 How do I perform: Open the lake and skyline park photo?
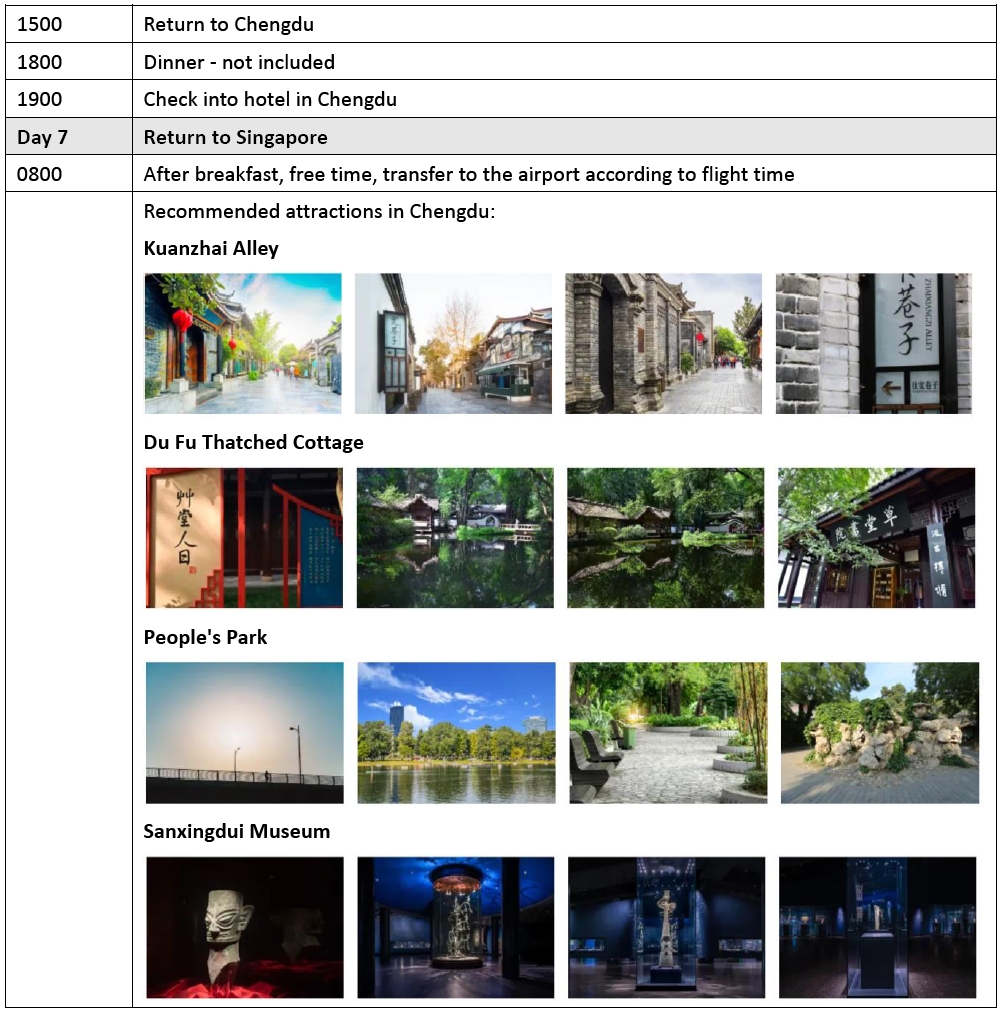click(456, 732)
